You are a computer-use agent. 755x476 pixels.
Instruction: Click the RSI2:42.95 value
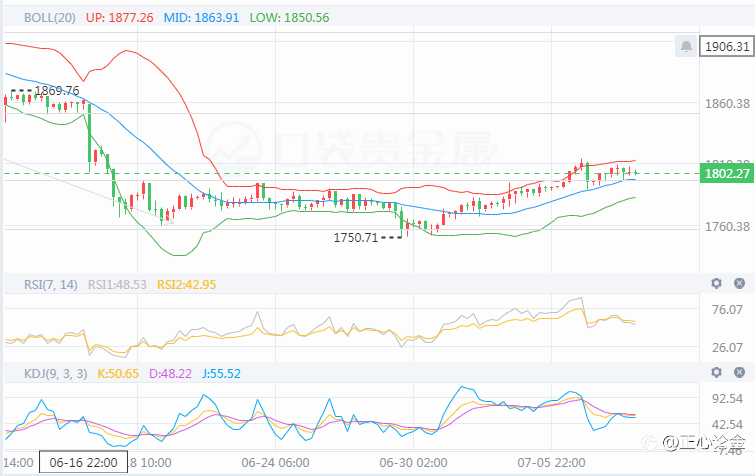[x=187, y=284]
